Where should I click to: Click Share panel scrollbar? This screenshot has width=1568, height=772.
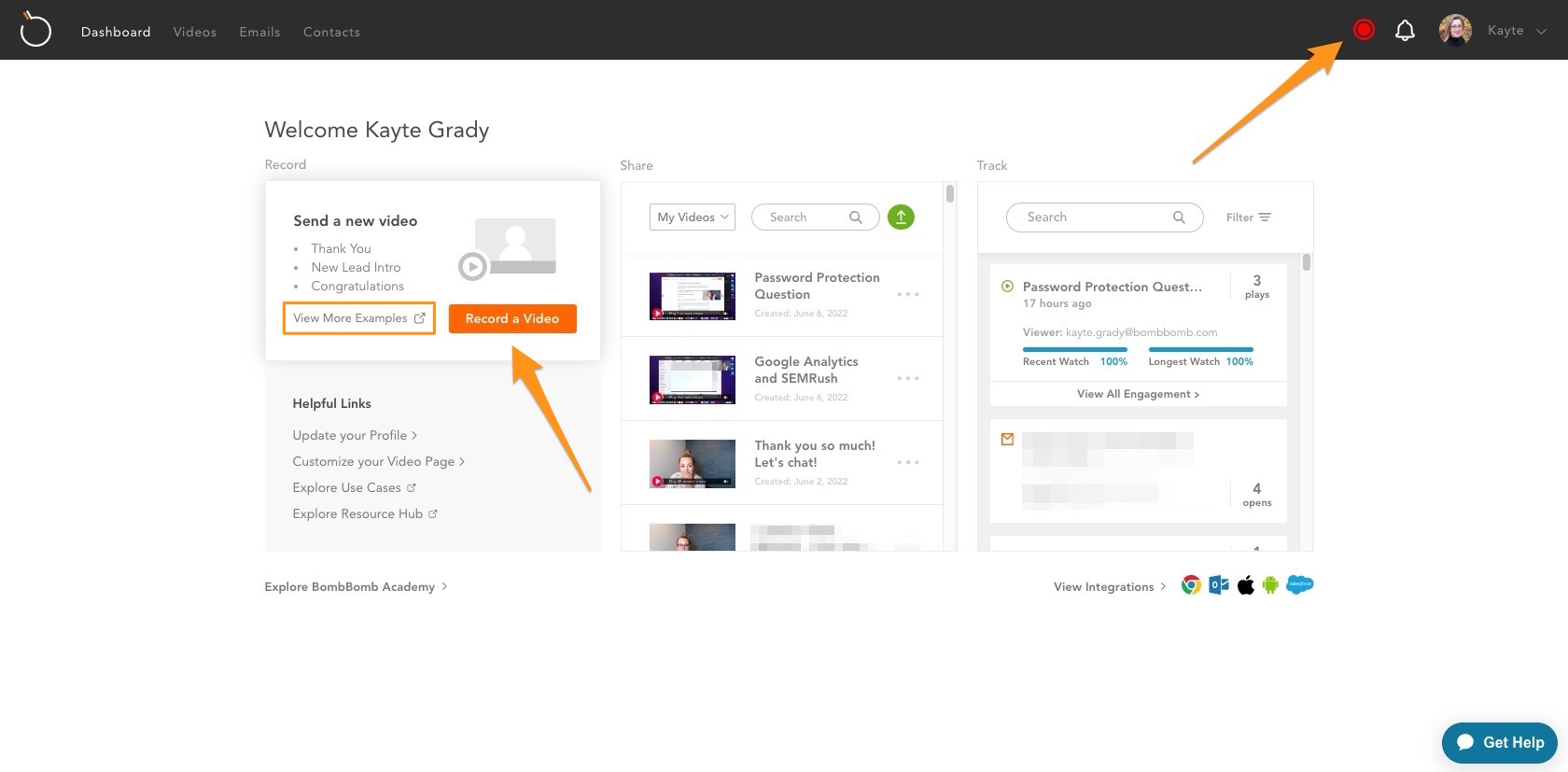950,194
